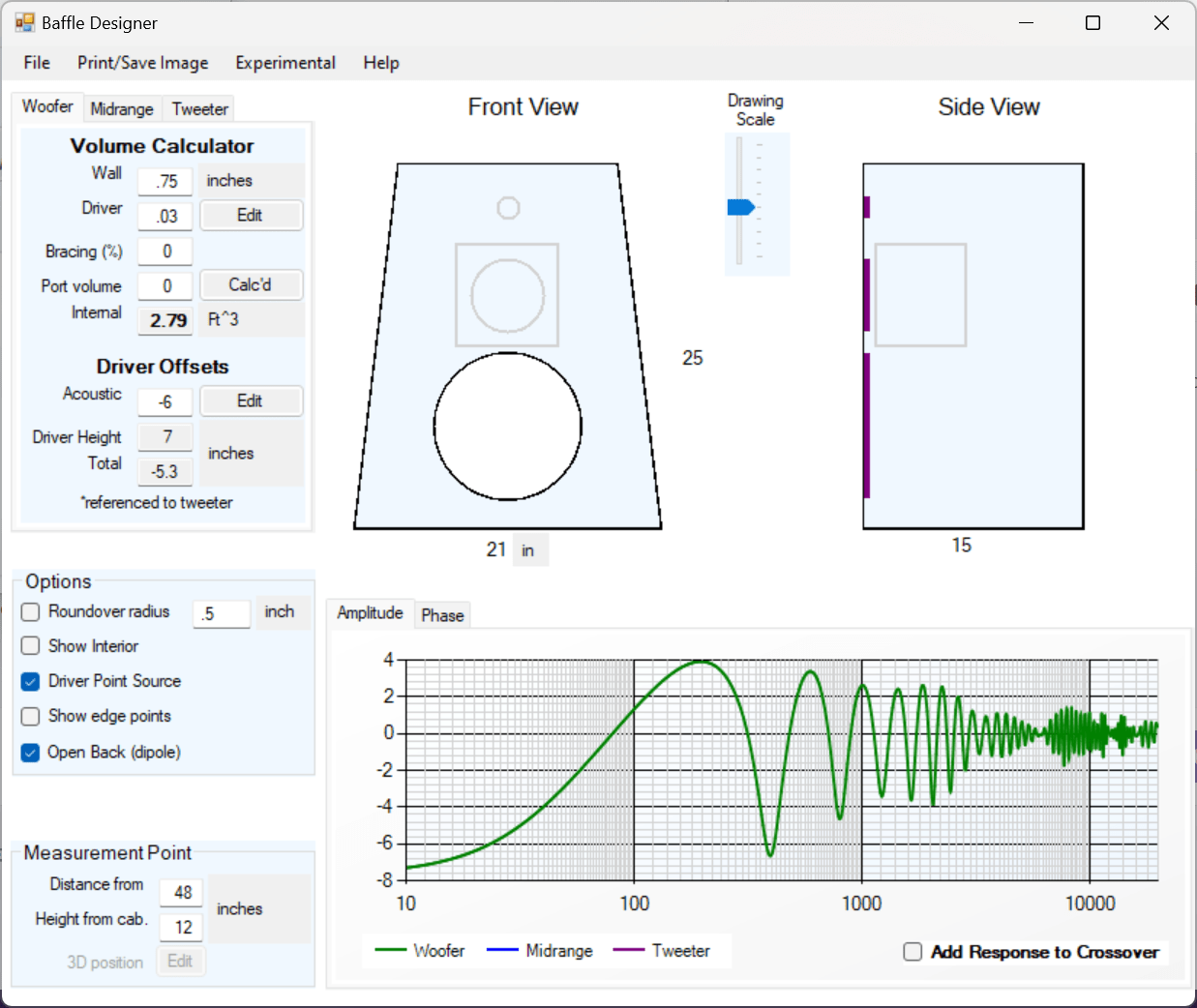1197x1008 pixels.
Task: Click the Edit button next to Acoustic offset
Action: click(x=252, y=400)
